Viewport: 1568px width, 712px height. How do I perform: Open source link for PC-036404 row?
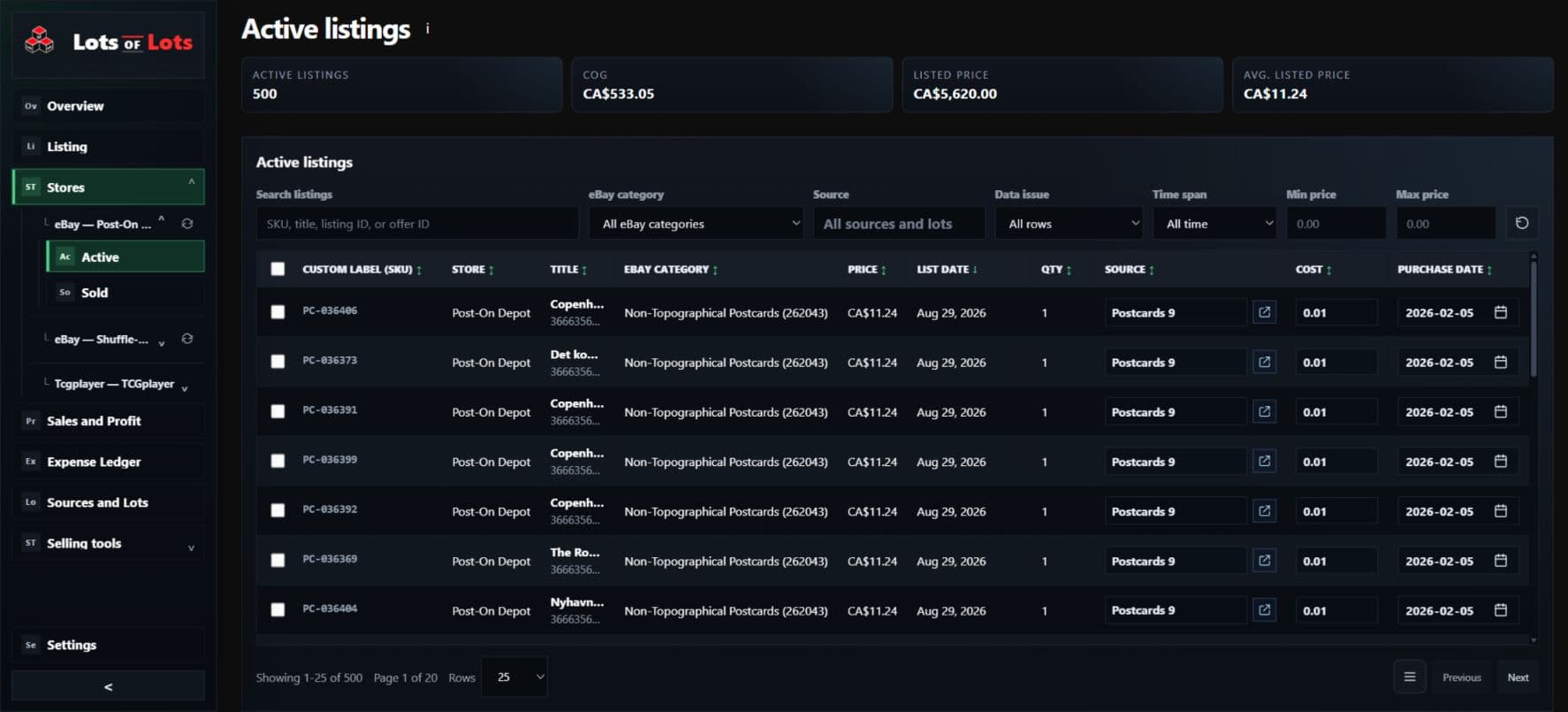(x=1265, y=609)
